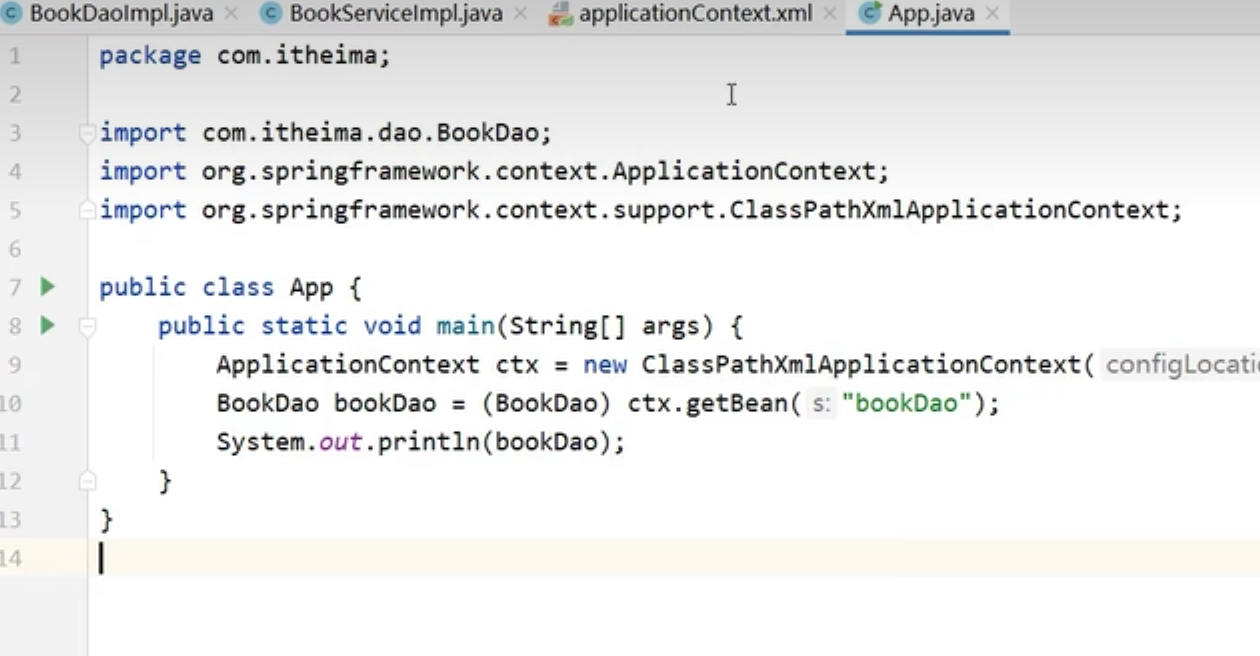Select the App.java tab

[930, 14]
